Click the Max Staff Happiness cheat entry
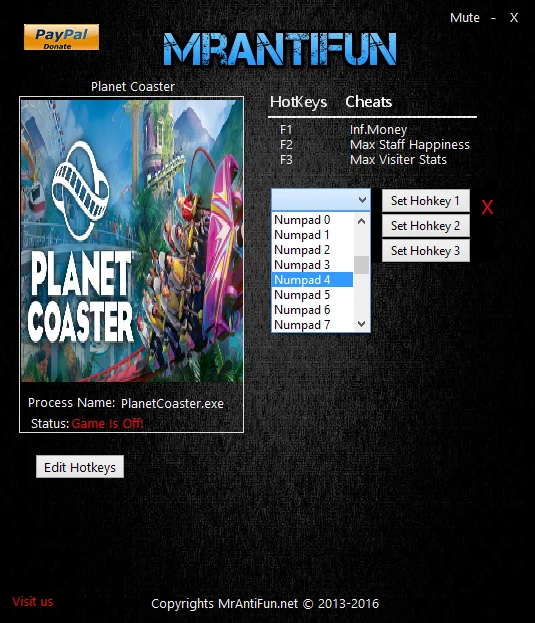This screenshot has width=535, height=623. pos(410,145)
